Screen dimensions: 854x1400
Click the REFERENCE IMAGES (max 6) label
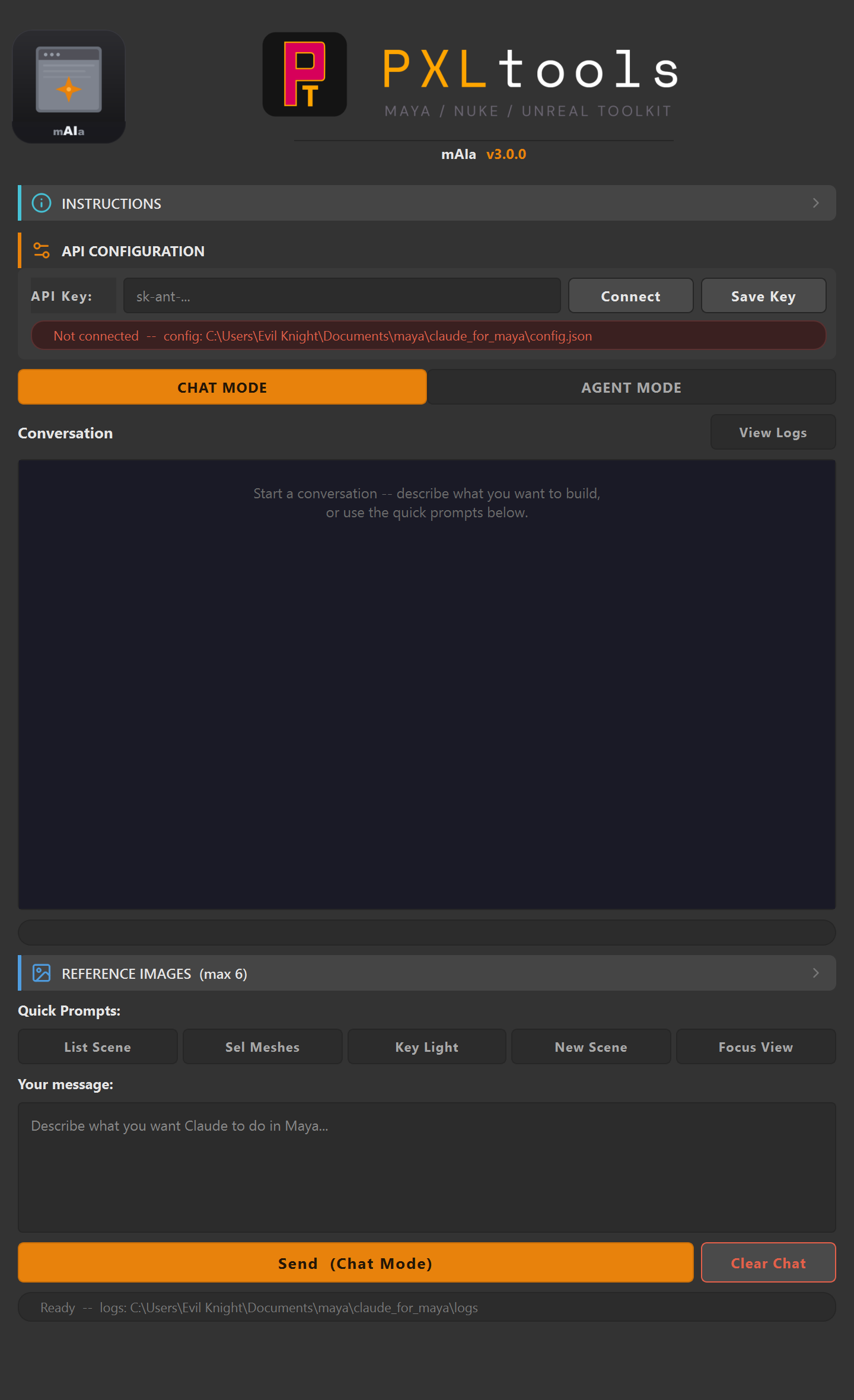(x=155, y=973)
